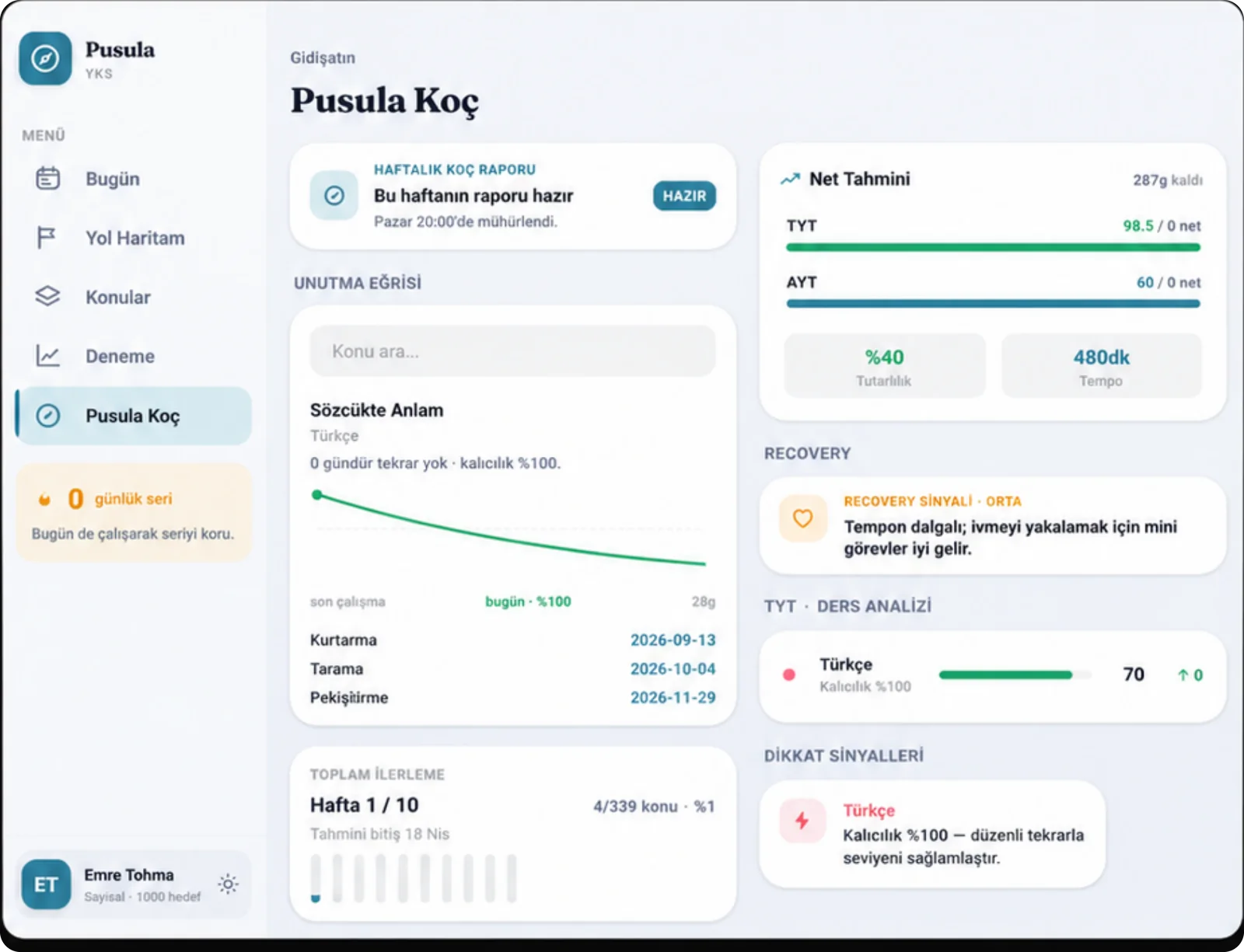Open the Bugün menu item
Viewport: 1244px width, 952px height.
[134, 179]
